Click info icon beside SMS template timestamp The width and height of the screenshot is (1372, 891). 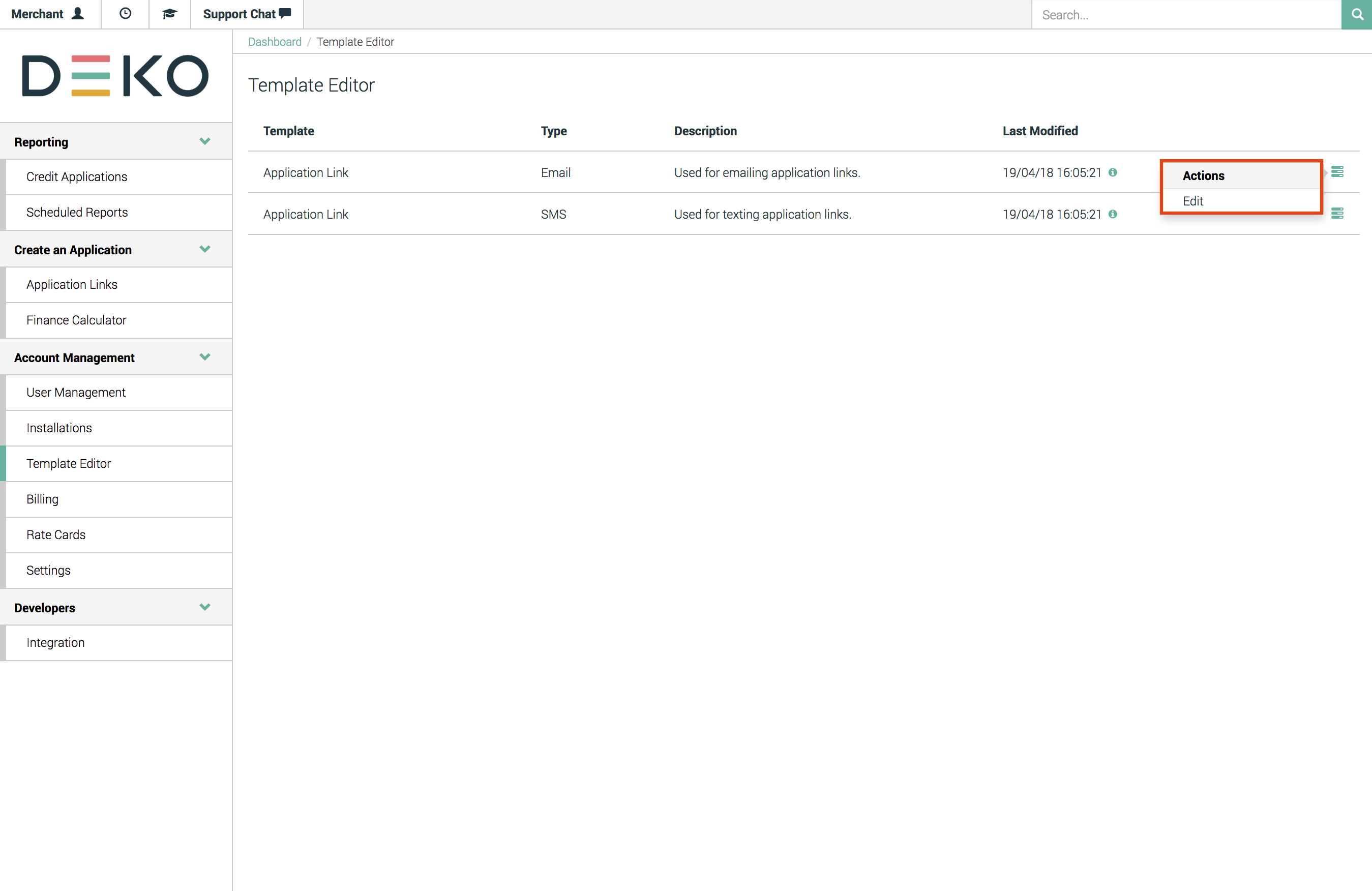click(1113, 214)
